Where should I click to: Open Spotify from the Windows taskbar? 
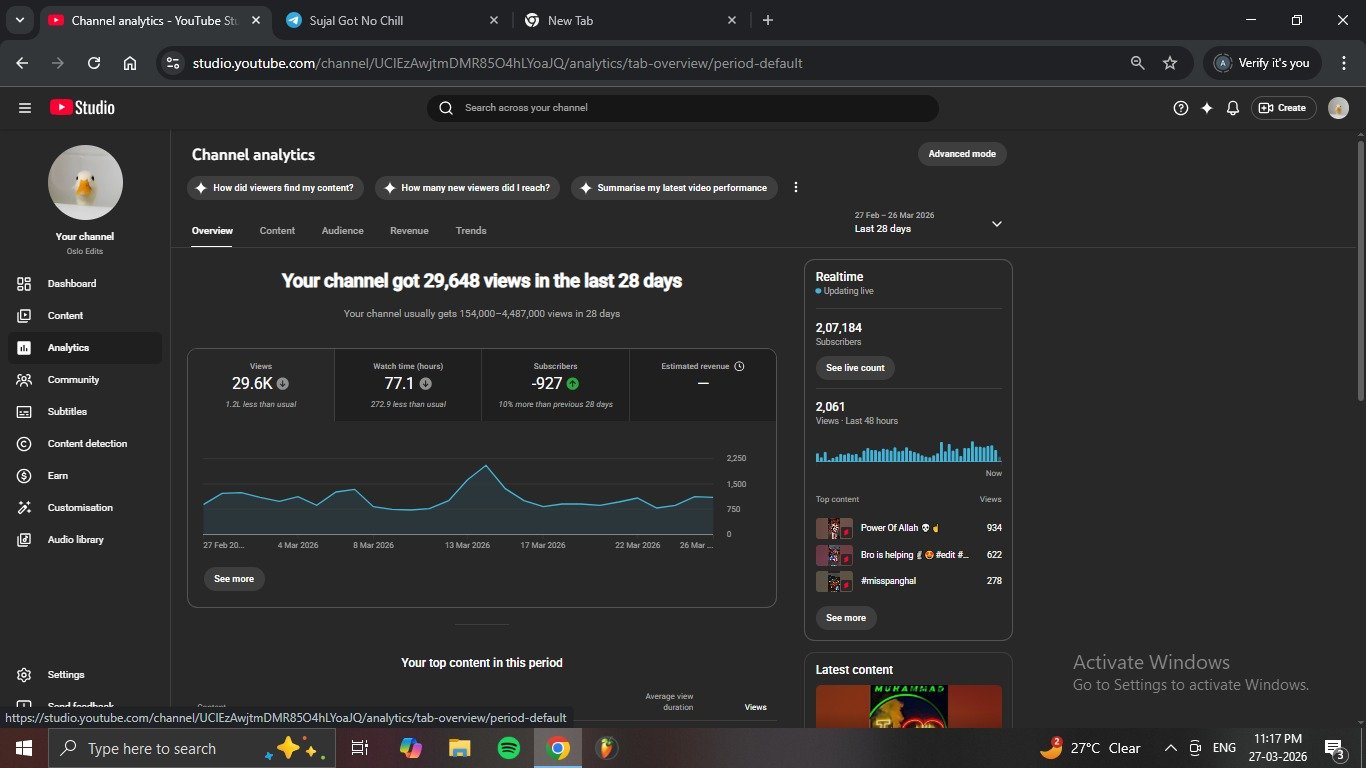pyautogui.click(x=509, y=748)
